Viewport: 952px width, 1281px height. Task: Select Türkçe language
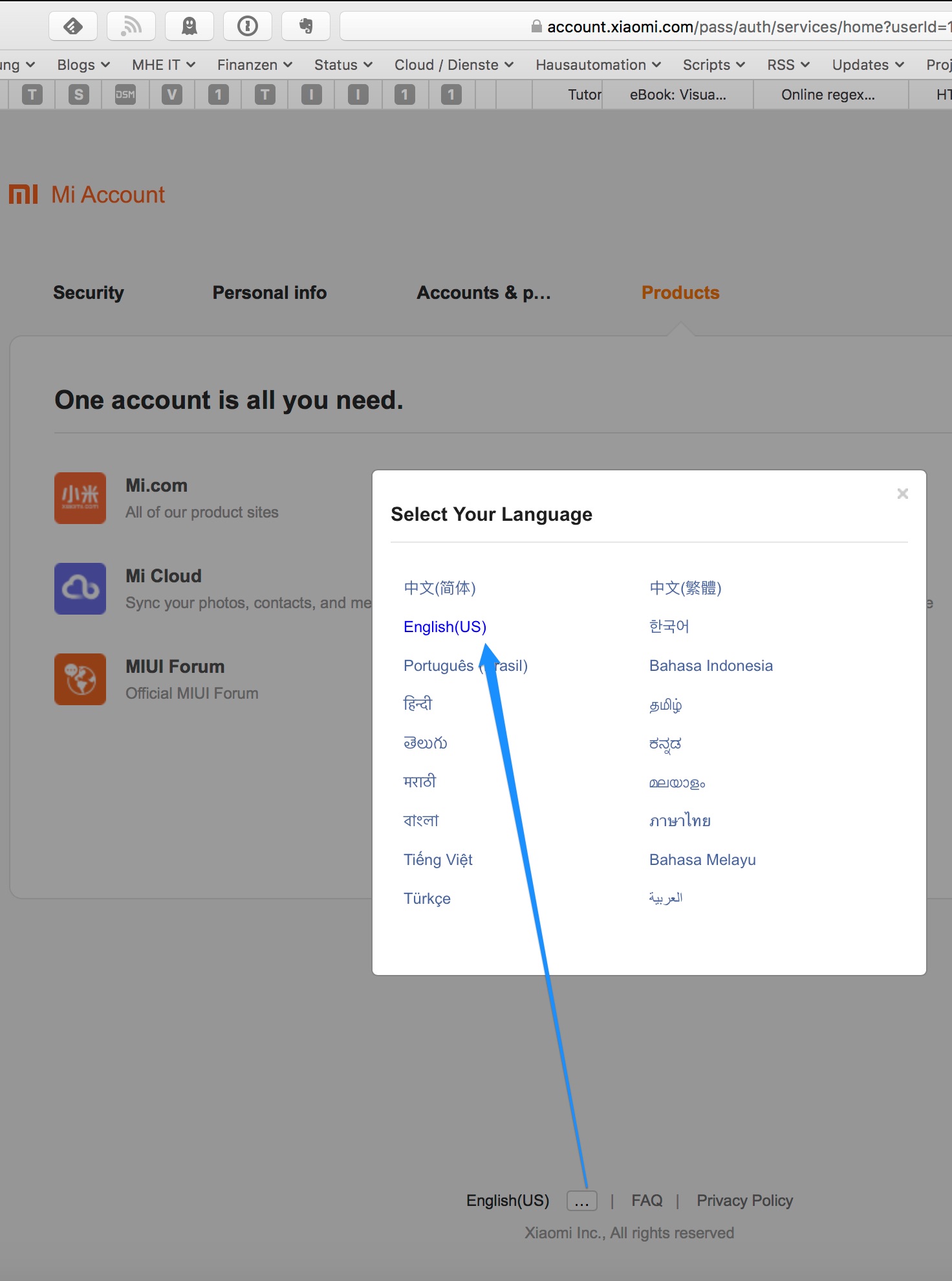point(427,899)
